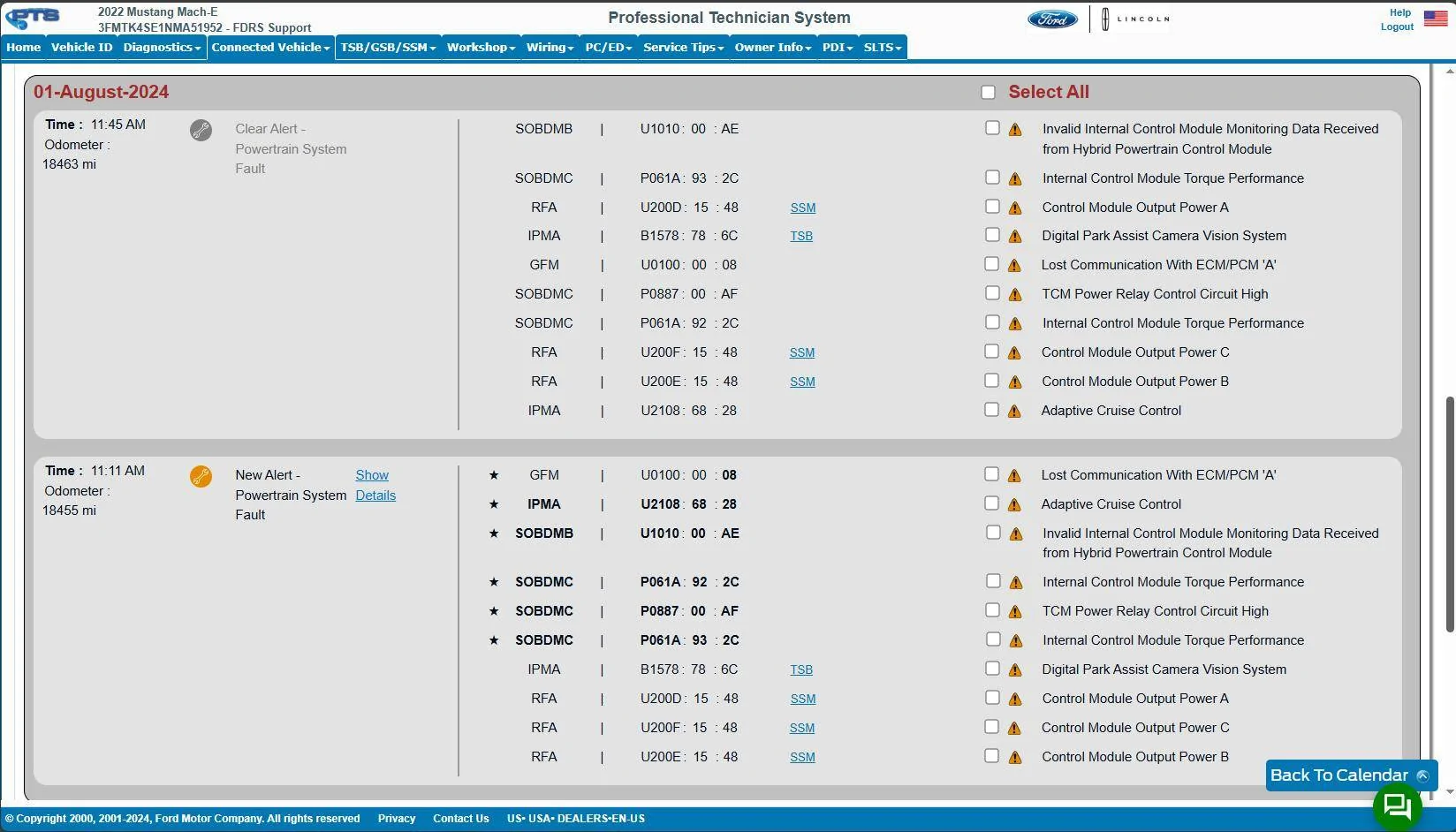Open the green chat bubble icon
The height and width of the screenshot is (832, 1456).
pos(1397,805)
